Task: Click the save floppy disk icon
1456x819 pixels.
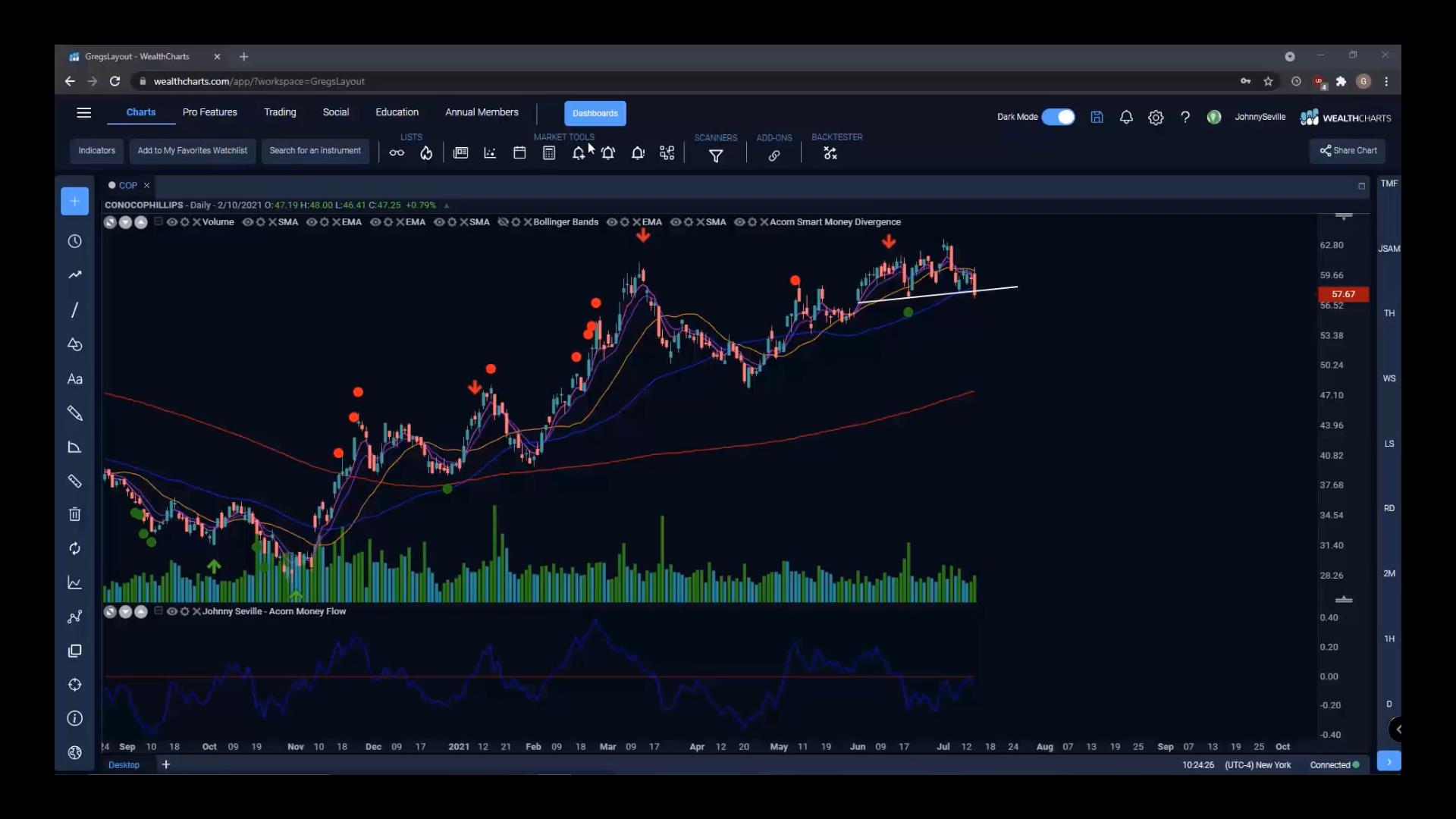Action: 1097,117
